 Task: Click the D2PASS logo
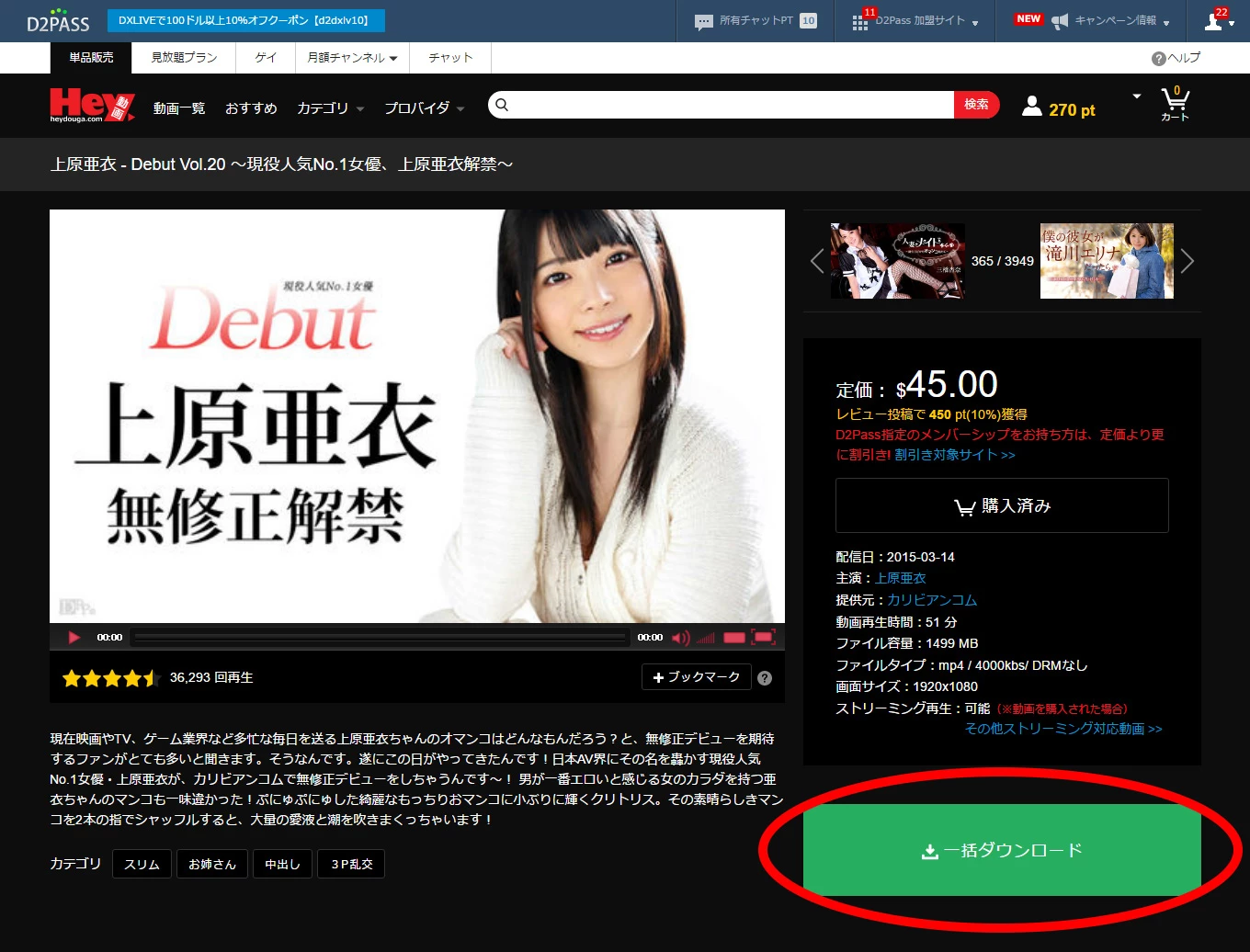click(58, 21)
